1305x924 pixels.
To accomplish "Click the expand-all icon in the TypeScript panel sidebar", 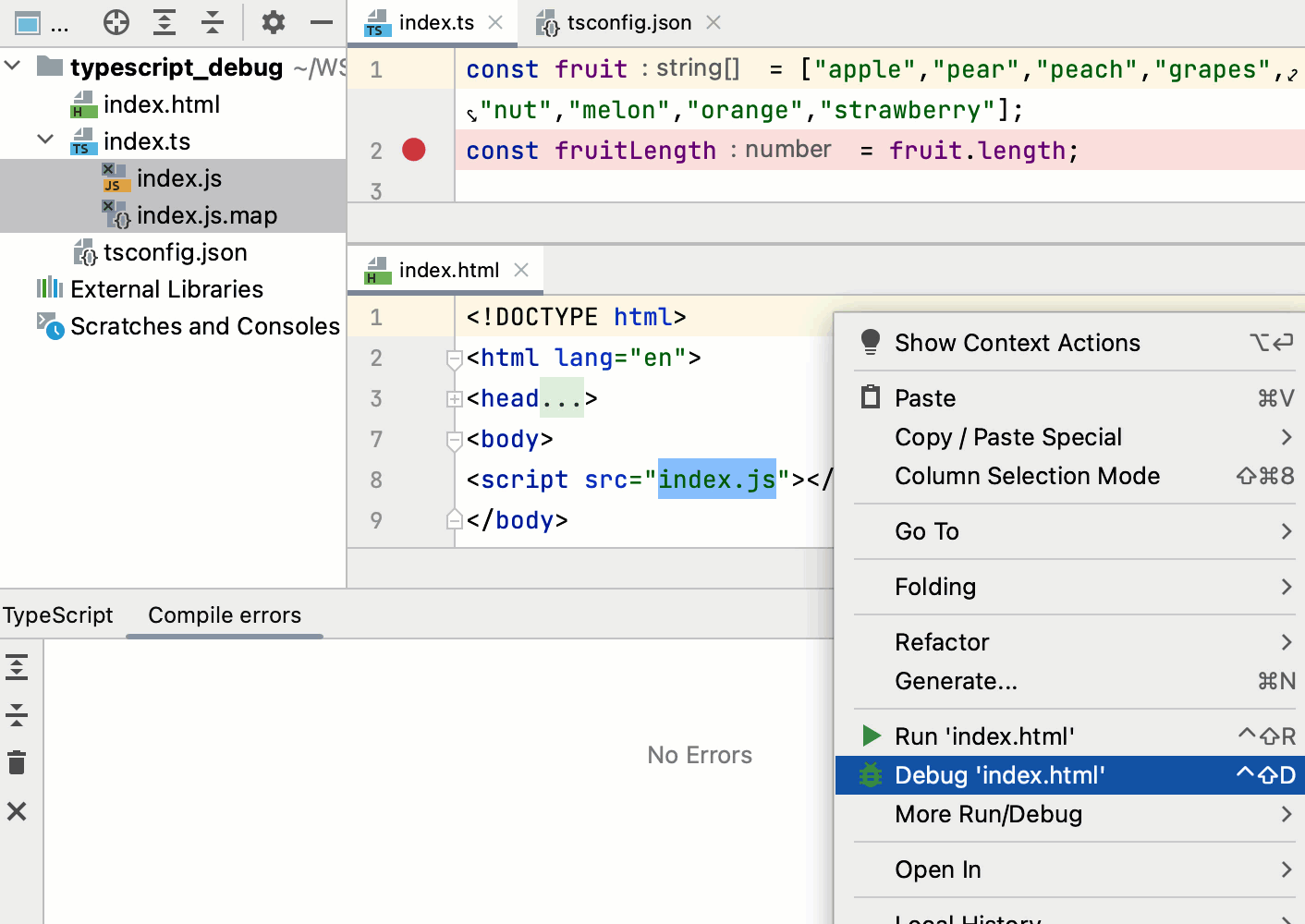I will (x=17, y=665).
